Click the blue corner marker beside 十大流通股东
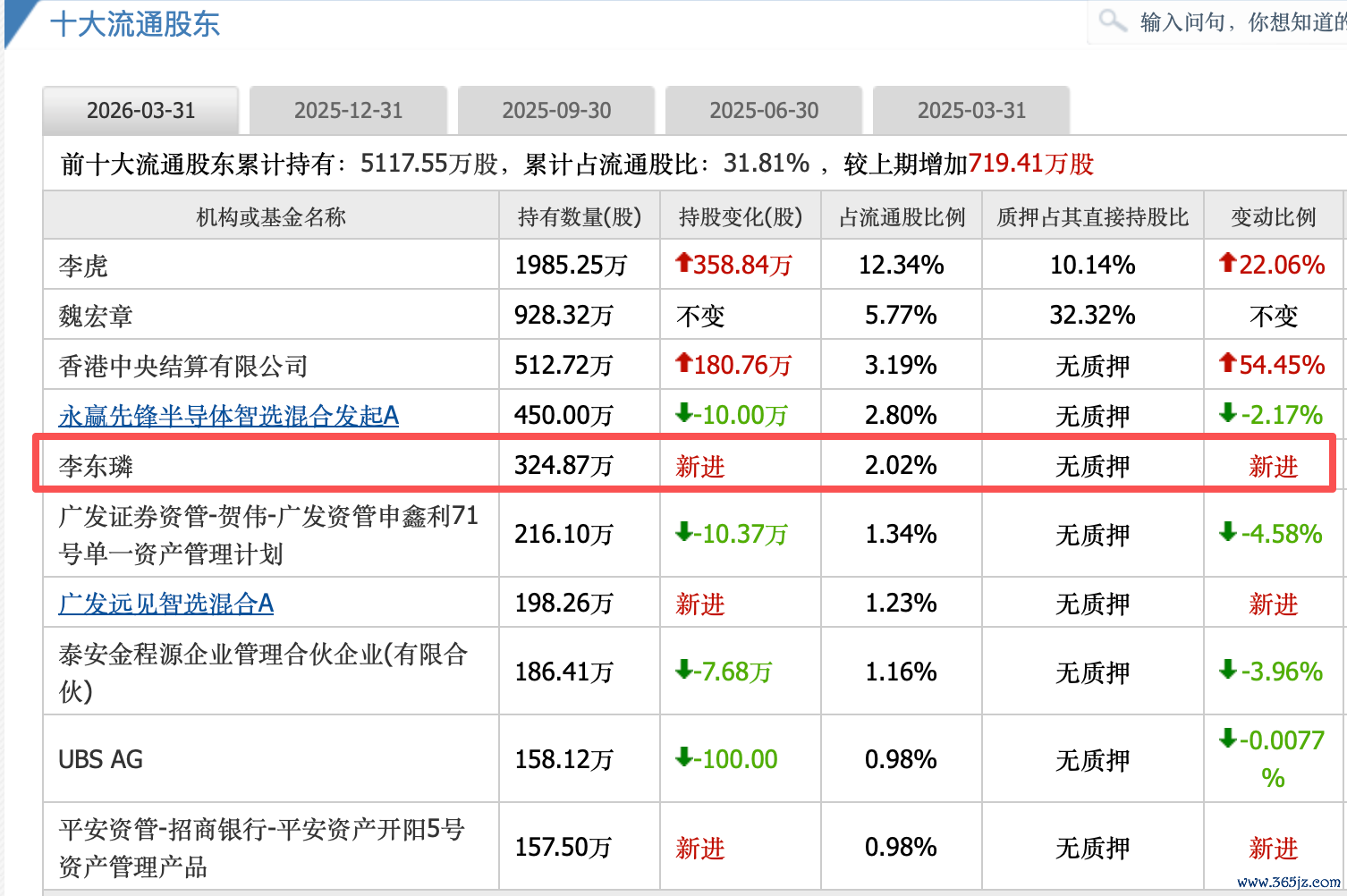 click(20, 22)
